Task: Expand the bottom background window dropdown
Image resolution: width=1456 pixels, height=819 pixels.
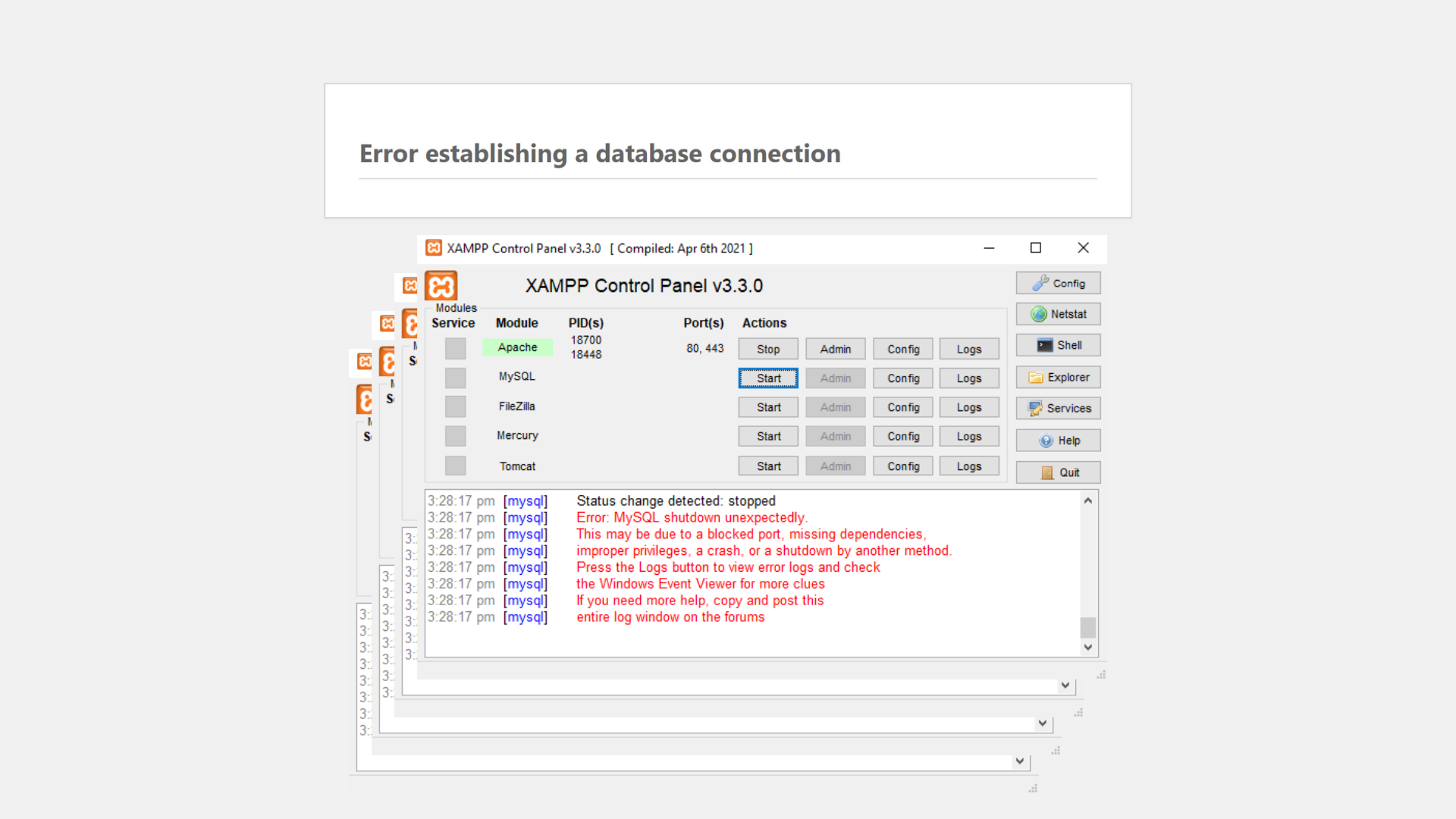Action: click(x=1019, y=761)
